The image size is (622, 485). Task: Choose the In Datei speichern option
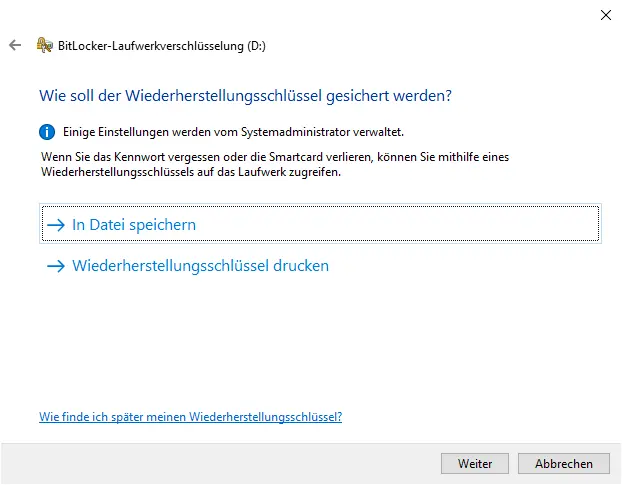point(134,225)
